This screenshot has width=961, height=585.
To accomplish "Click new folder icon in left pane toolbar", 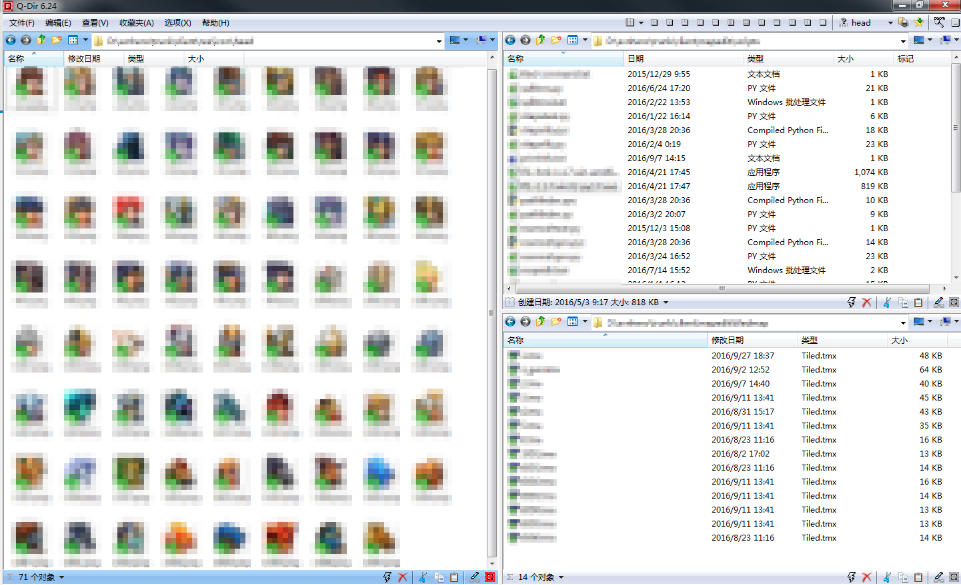I will [56, 40].
